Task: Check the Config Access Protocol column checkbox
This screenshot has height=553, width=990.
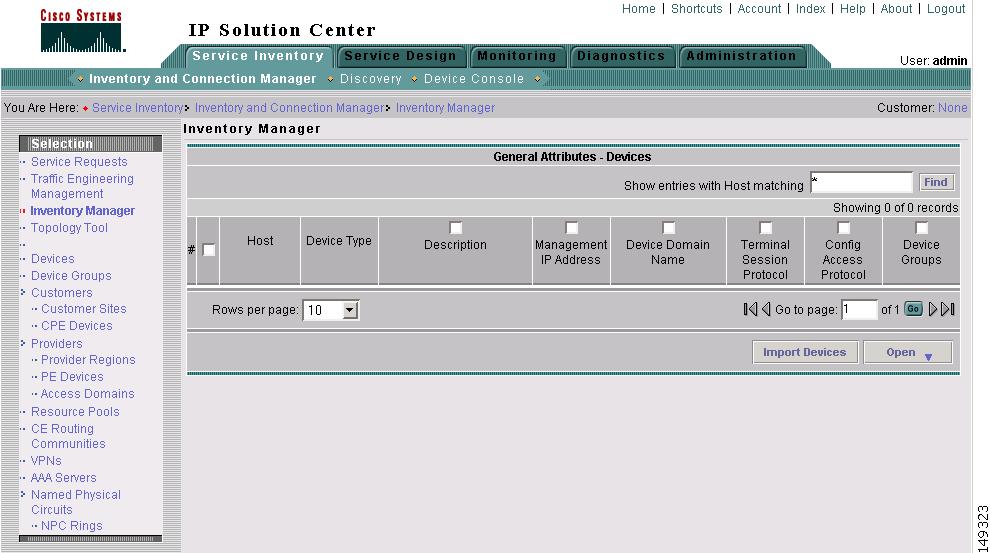Action: (844, 228)
